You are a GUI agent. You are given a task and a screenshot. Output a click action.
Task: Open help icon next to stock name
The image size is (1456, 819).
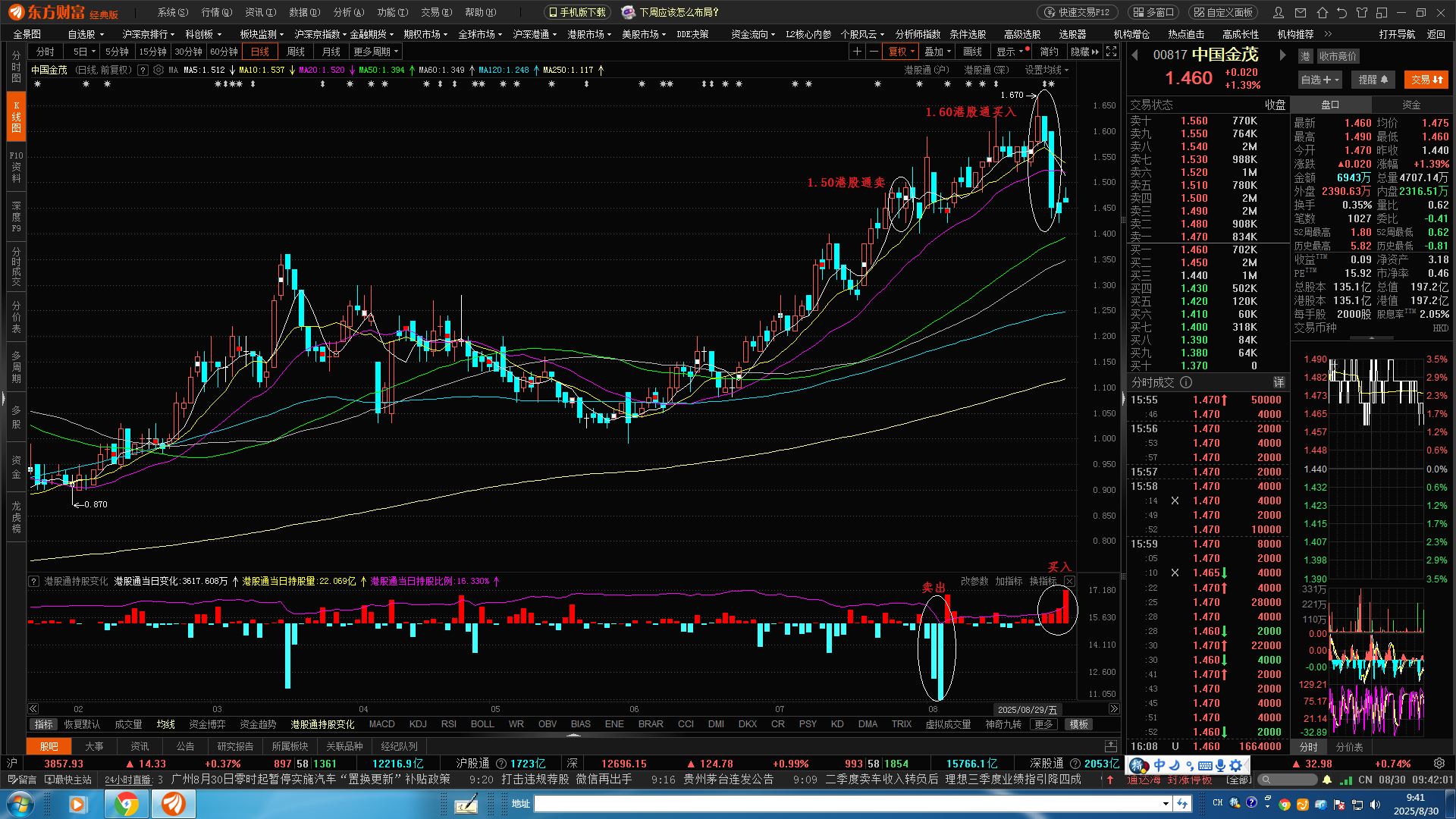(143, 70)
